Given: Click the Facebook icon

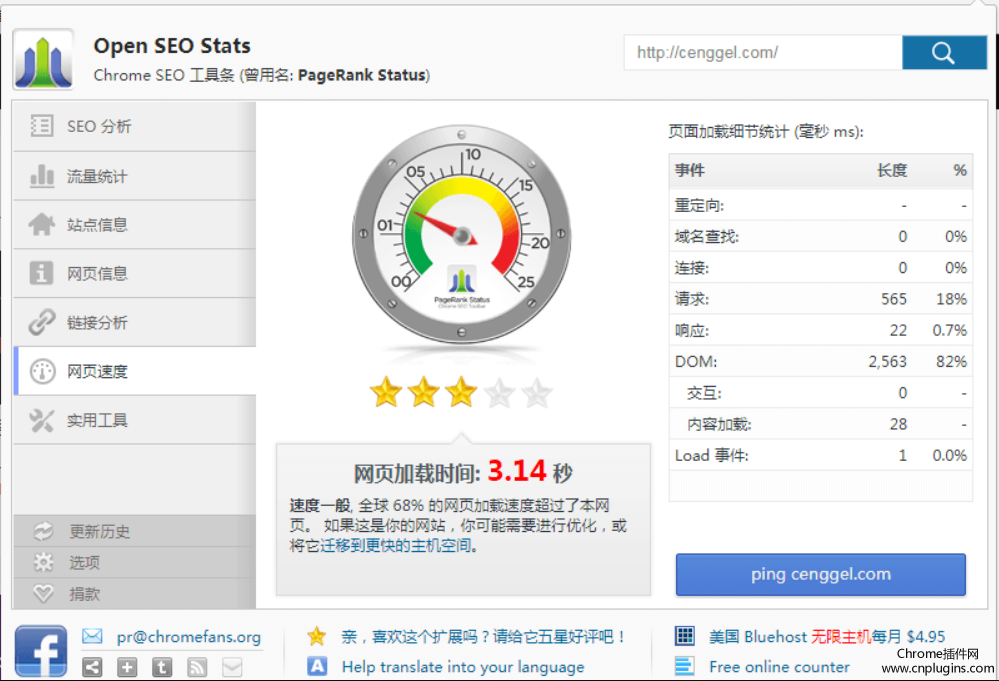Looking at the screenshot, I should coord(41,652).
